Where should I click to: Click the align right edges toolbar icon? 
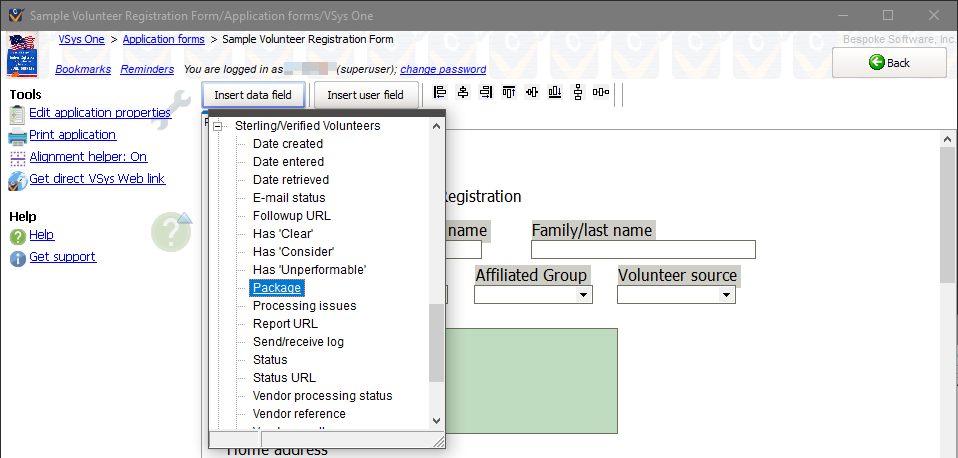[x=486, y=93]
